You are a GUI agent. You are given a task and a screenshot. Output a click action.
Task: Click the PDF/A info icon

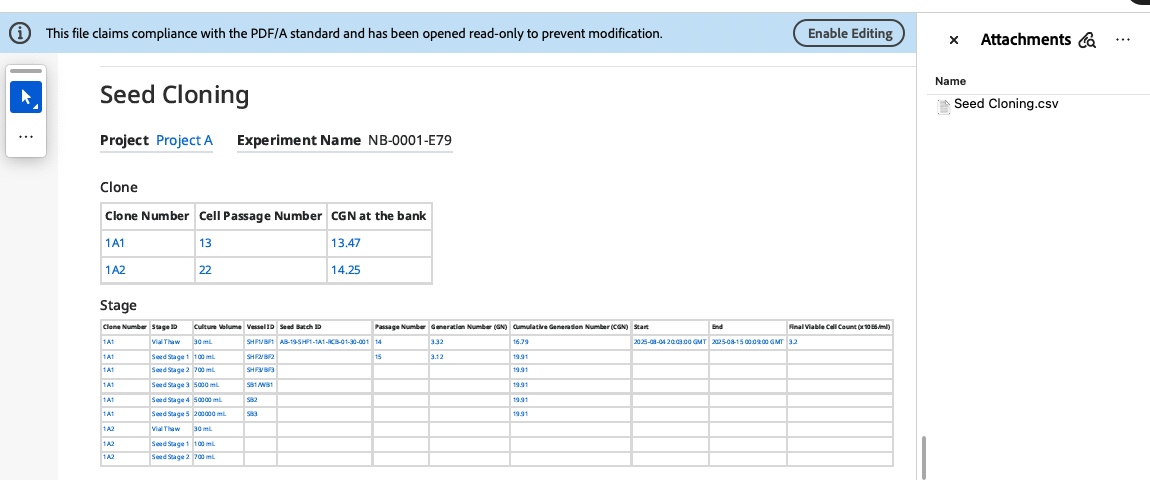(x=19, y=34)
